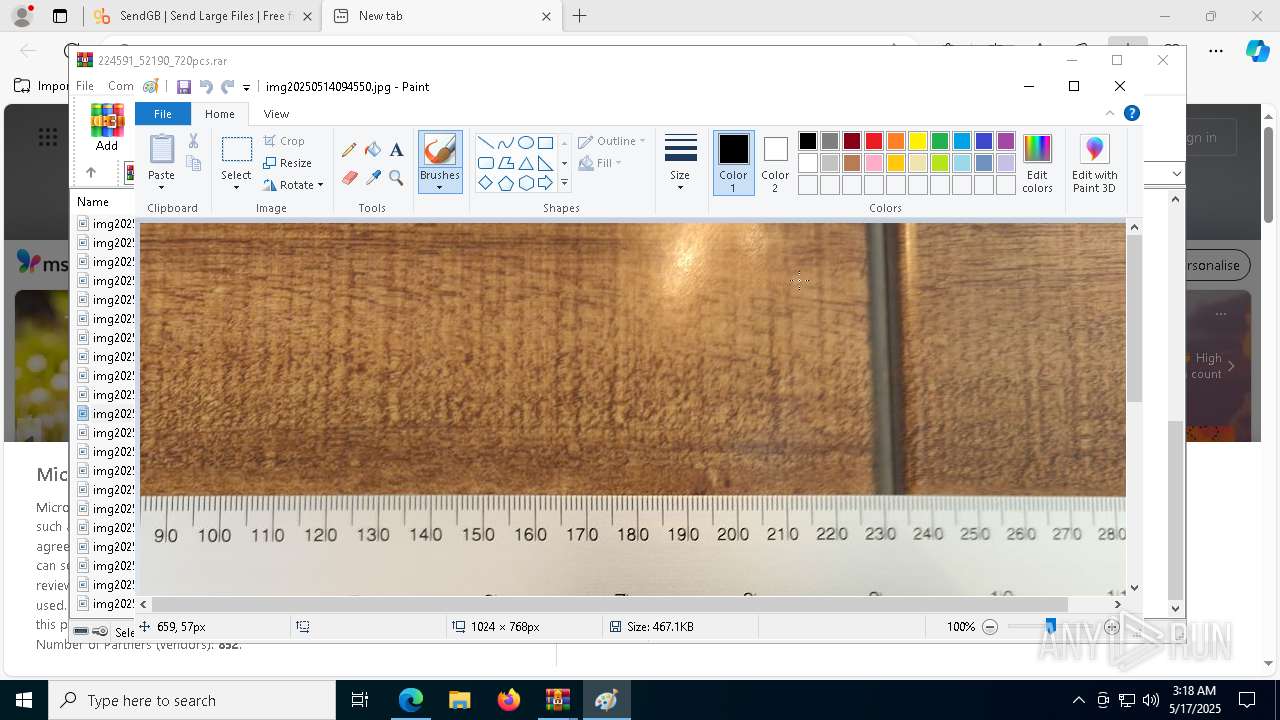Click the Brushes tool icon

(x=440, y=150)
